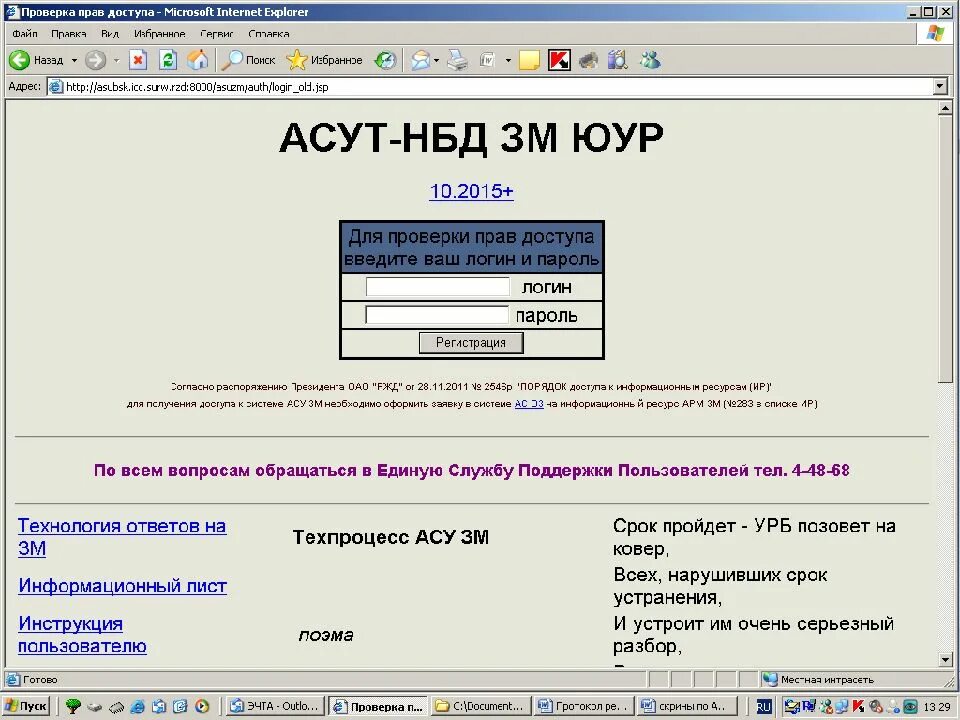
Task: Click the system tray clock 13:29
Action: click(x=937, y=707)
